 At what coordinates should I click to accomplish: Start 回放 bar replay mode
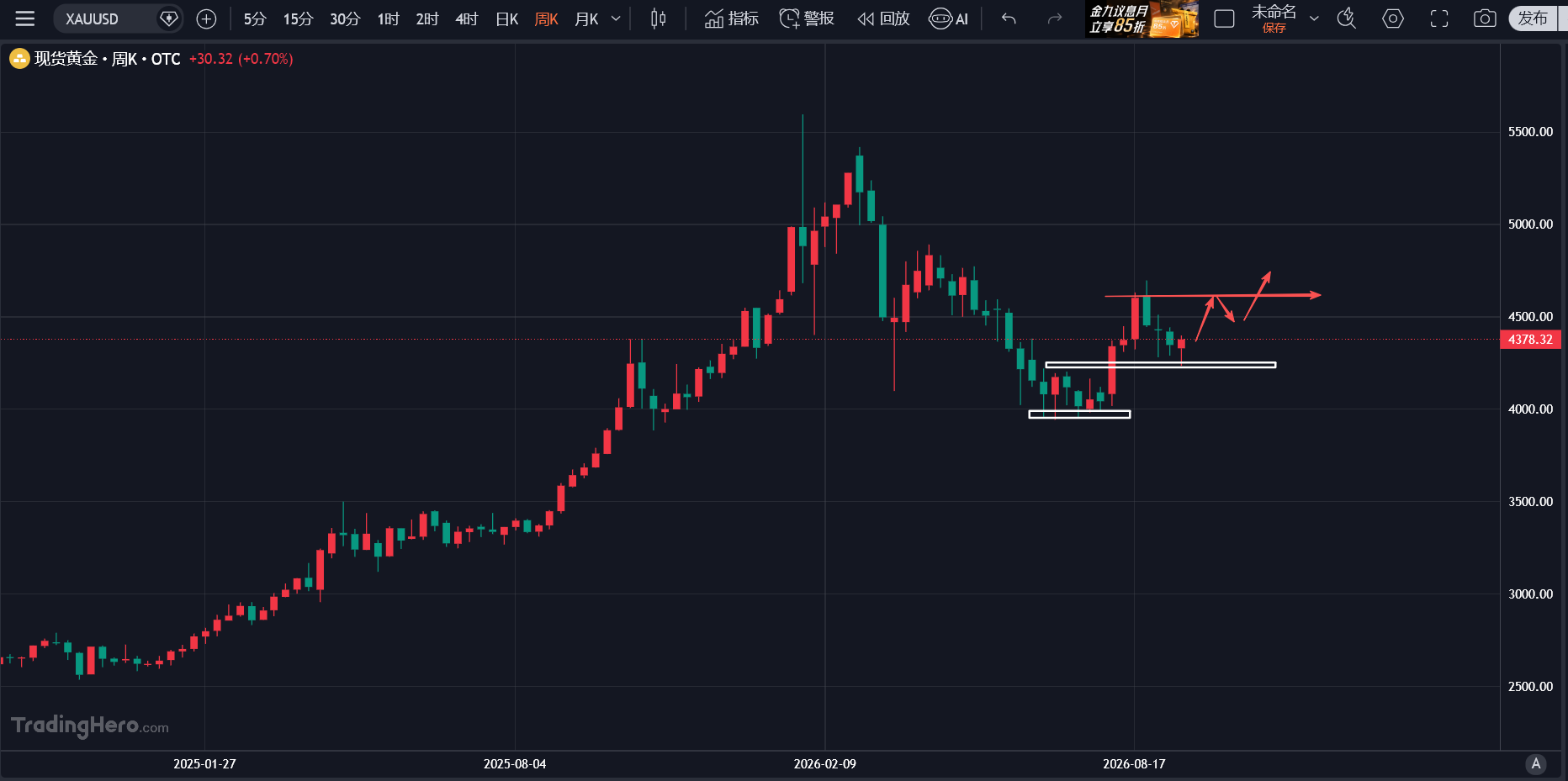click(883, 18)
